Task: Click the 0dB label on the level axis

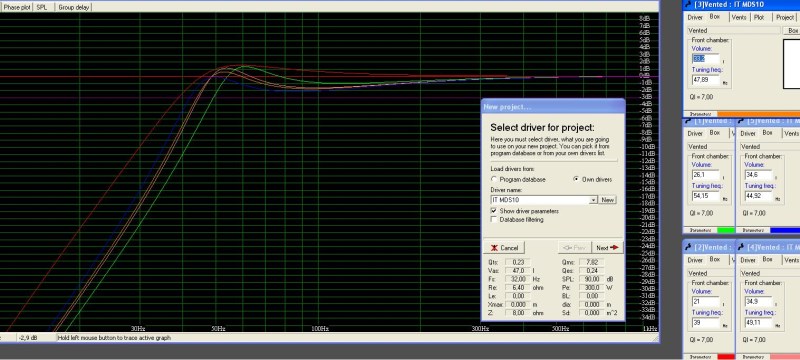Action: pos(645,75)
